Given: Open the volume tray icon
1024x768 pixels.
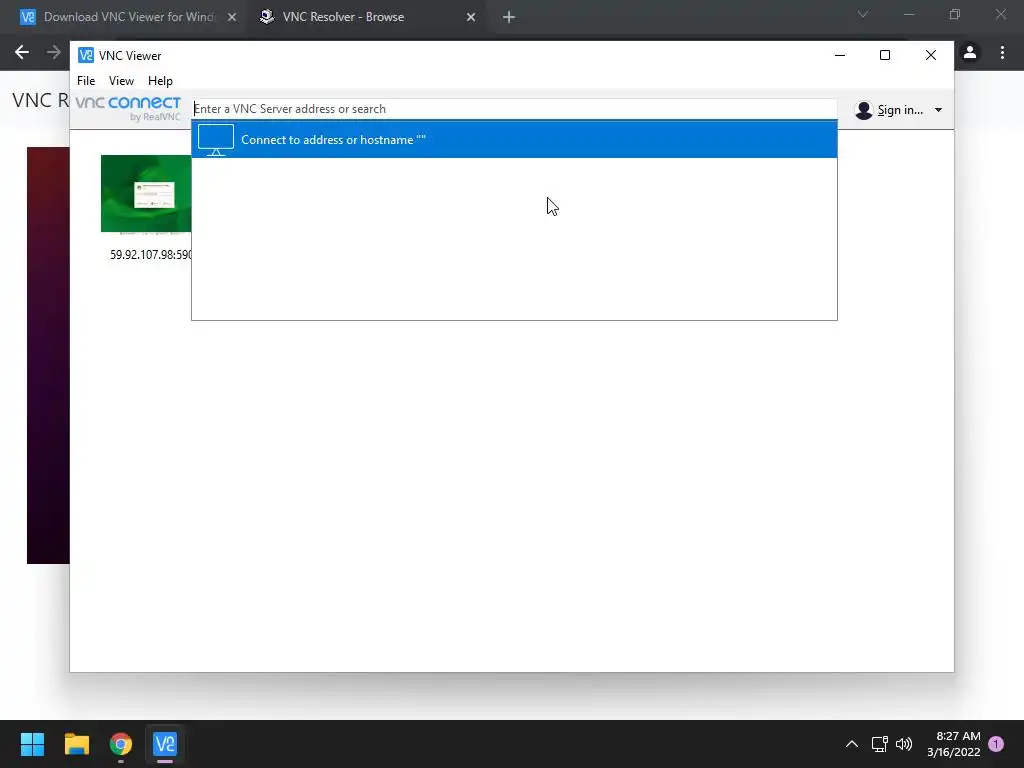Looking at the screenshot, I should click(x=904, y=744).
